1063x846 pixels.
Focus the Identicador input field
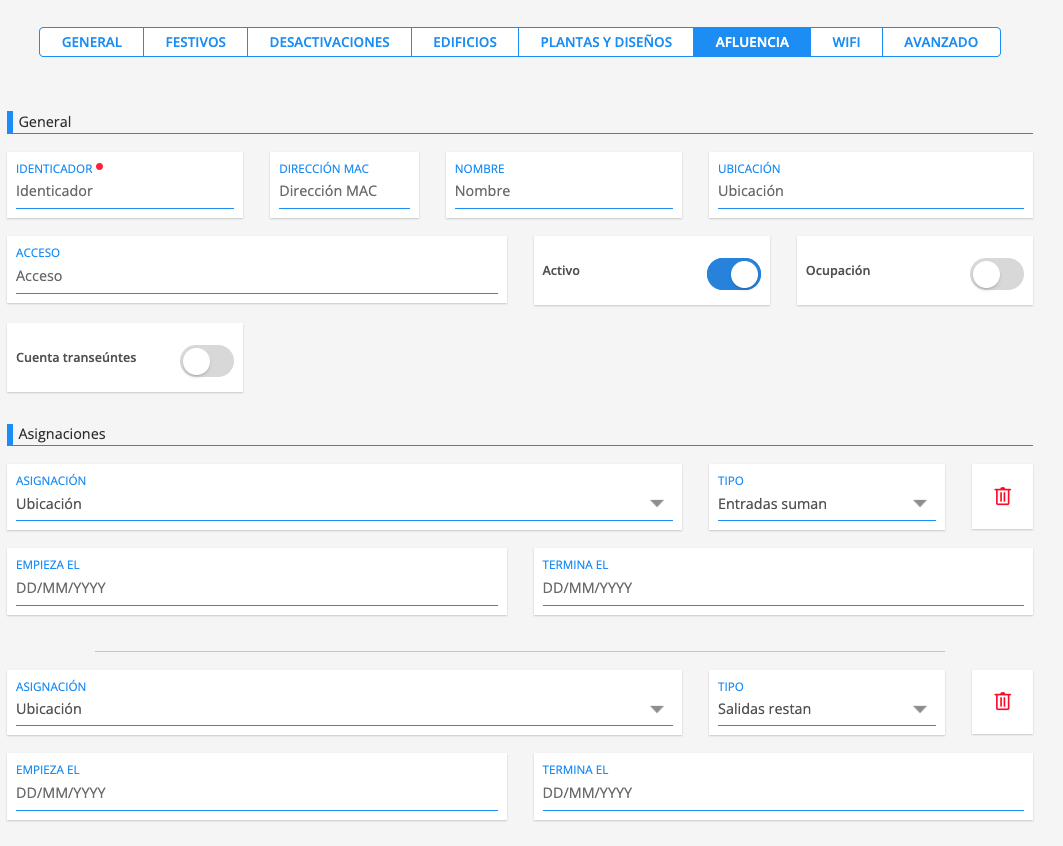point(125,191)
